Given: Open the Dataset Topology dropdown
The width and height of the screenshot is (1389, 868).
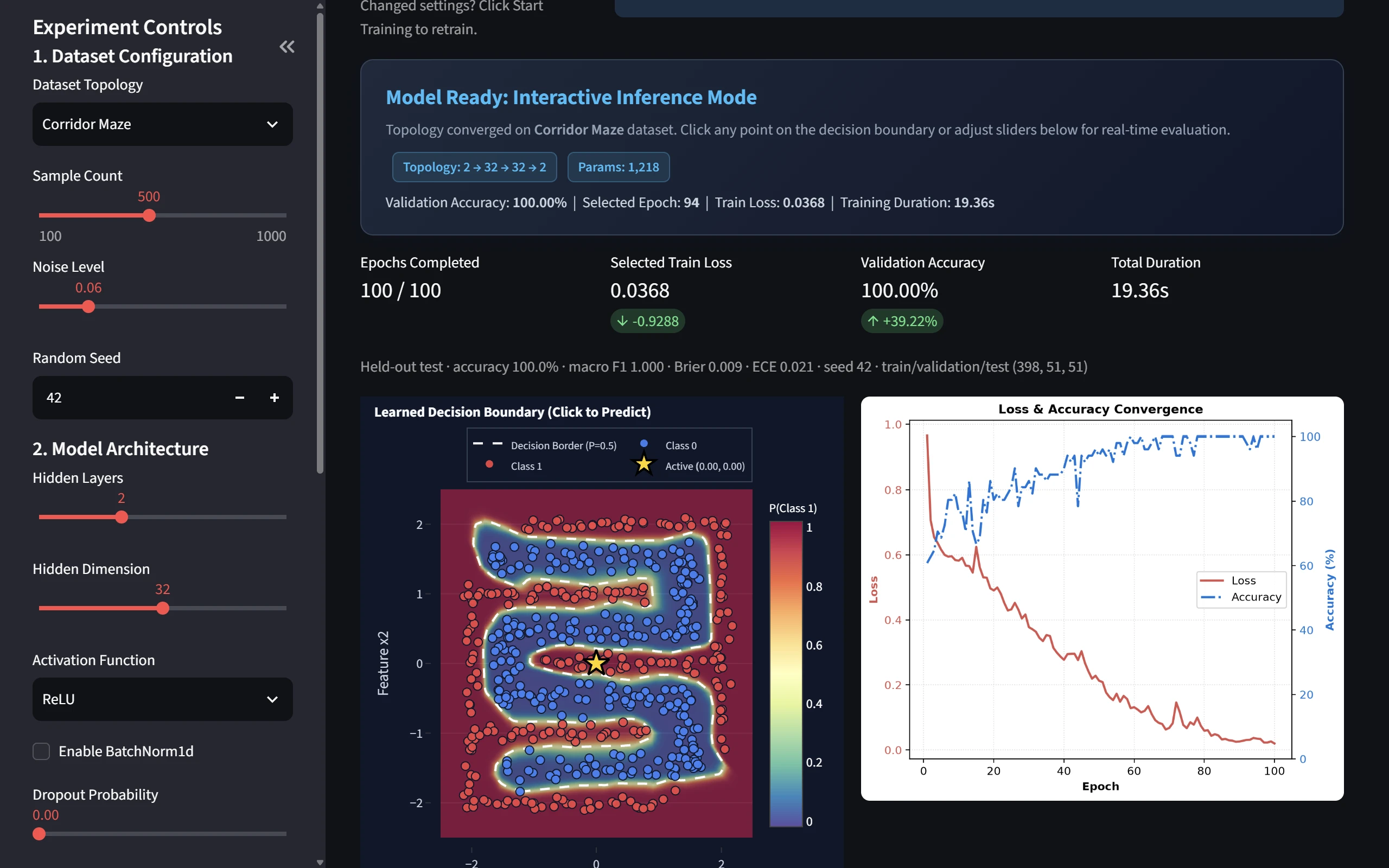Looking at the screenshot, I should 162,124.
